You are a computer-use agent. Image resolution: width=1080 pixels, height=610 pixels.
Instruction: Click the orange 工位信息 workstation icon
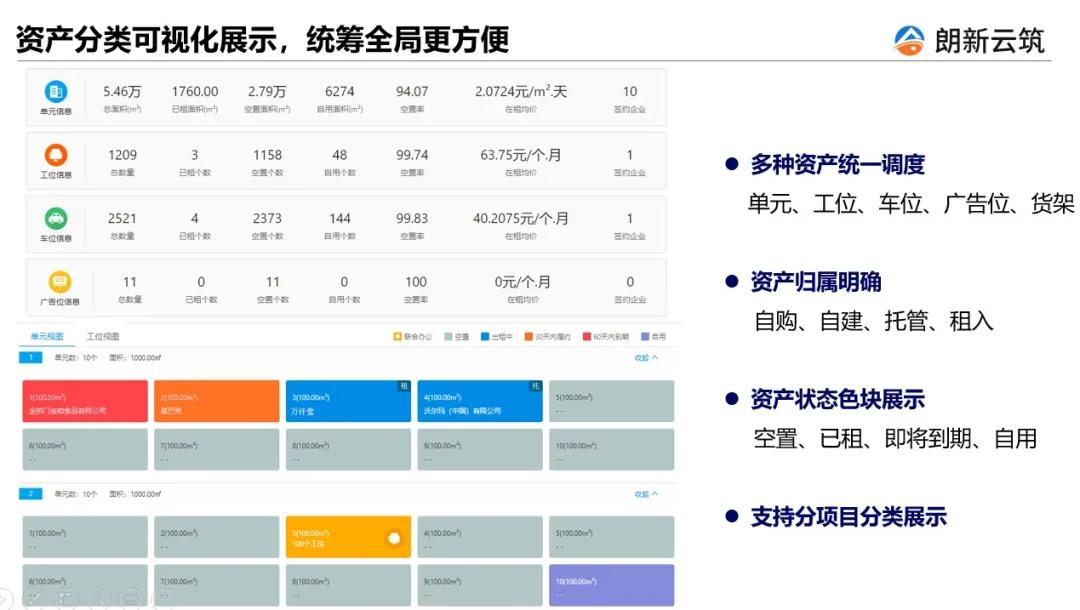coord(56,155)
